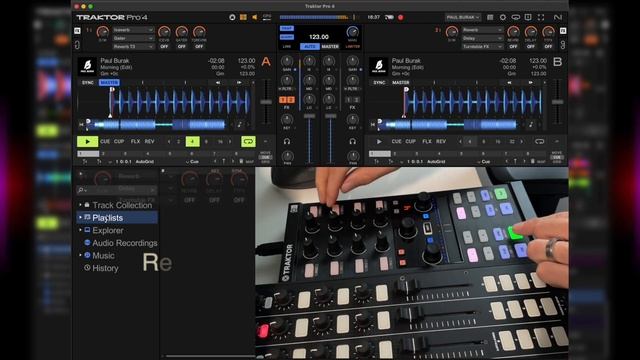Image resolution: width=640 pixels, height=360 pixels.
Task: Toggle FX 2 assign button on Deck A channel
Action: [x=291, y=100]
